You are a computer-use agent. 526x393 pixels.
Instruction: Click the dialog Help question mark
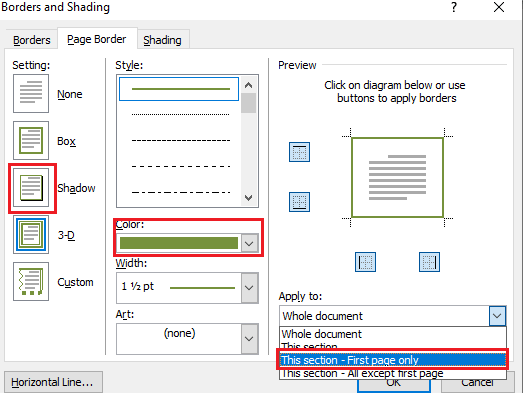[454, 7]
